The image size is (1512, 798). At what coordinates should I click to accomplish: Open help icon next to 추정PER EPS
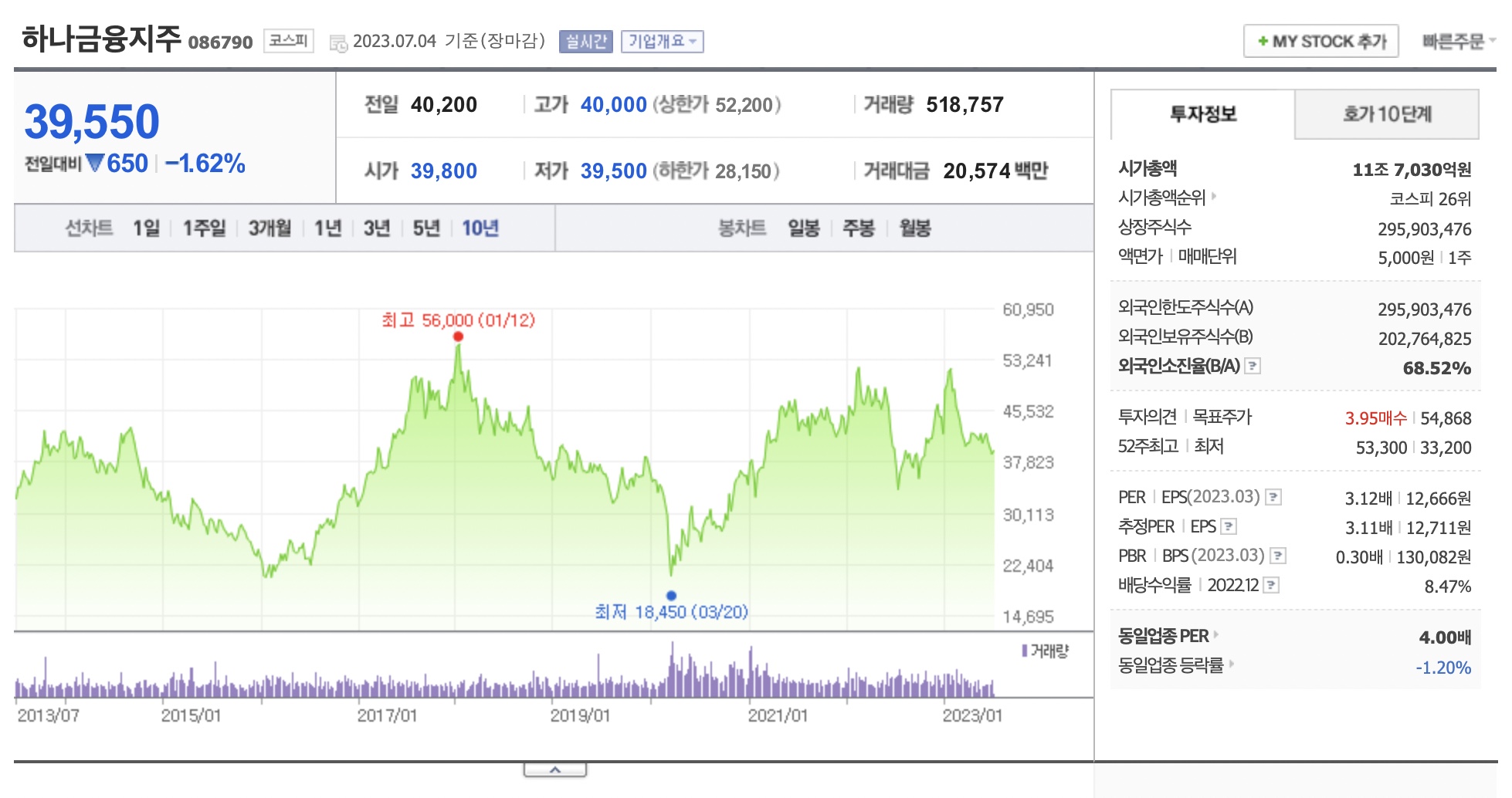1229,526
